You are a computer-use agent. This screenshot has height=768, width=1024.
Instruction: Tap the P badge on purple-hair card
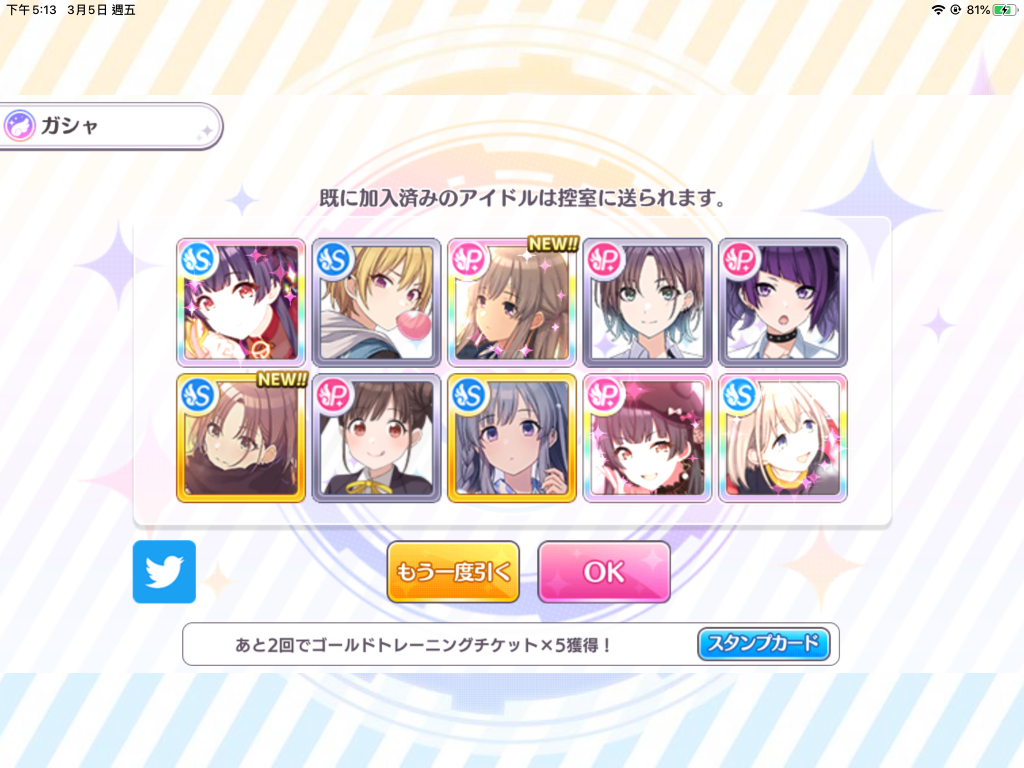pyautogui.click(x=740, y=260)
